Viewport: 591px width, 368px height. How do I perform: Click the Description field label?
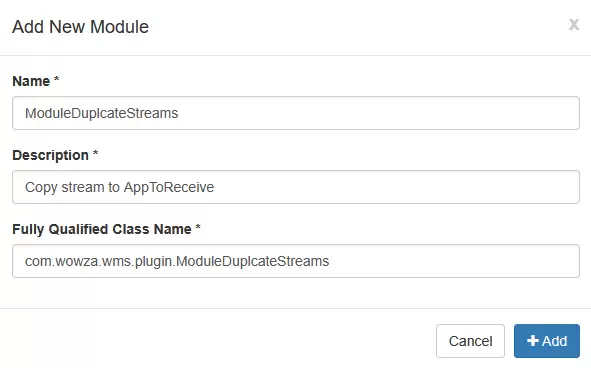point(51,155)
